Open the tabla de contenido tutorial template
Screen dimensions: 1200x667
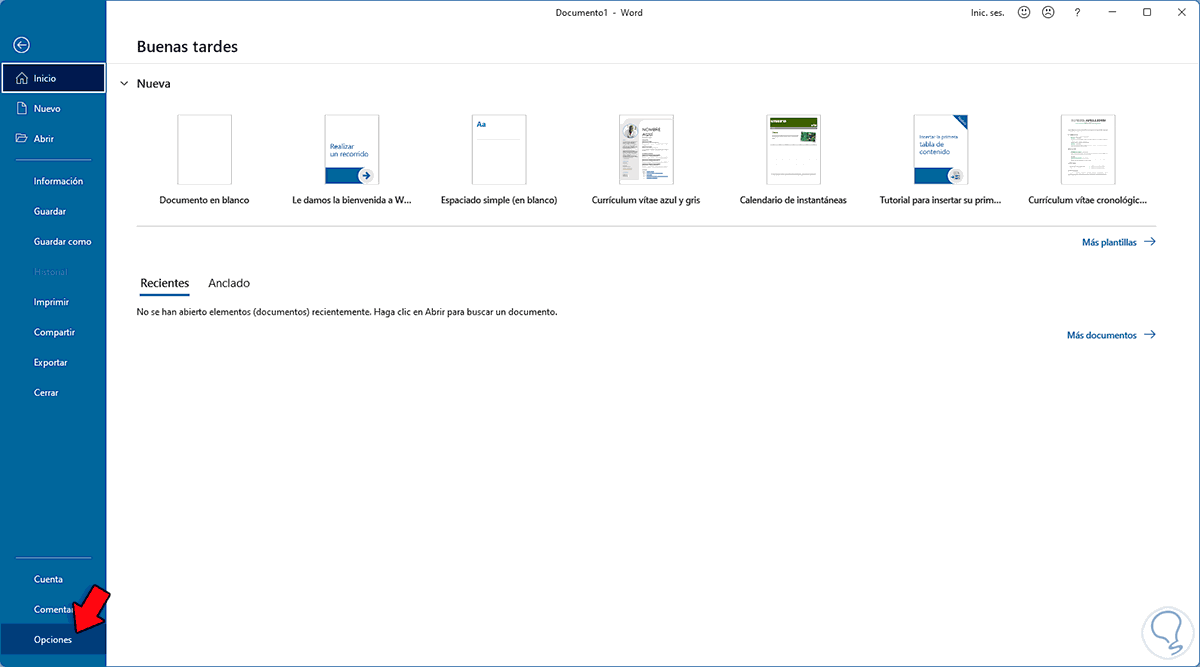941,150
